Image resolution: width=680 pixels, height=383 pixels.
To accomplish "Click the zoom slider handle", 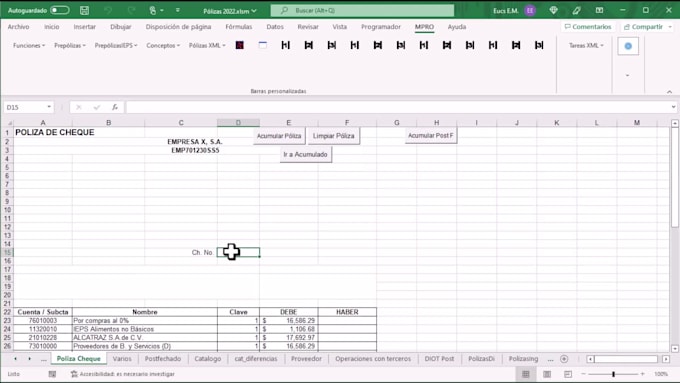I will click(613, 374).
